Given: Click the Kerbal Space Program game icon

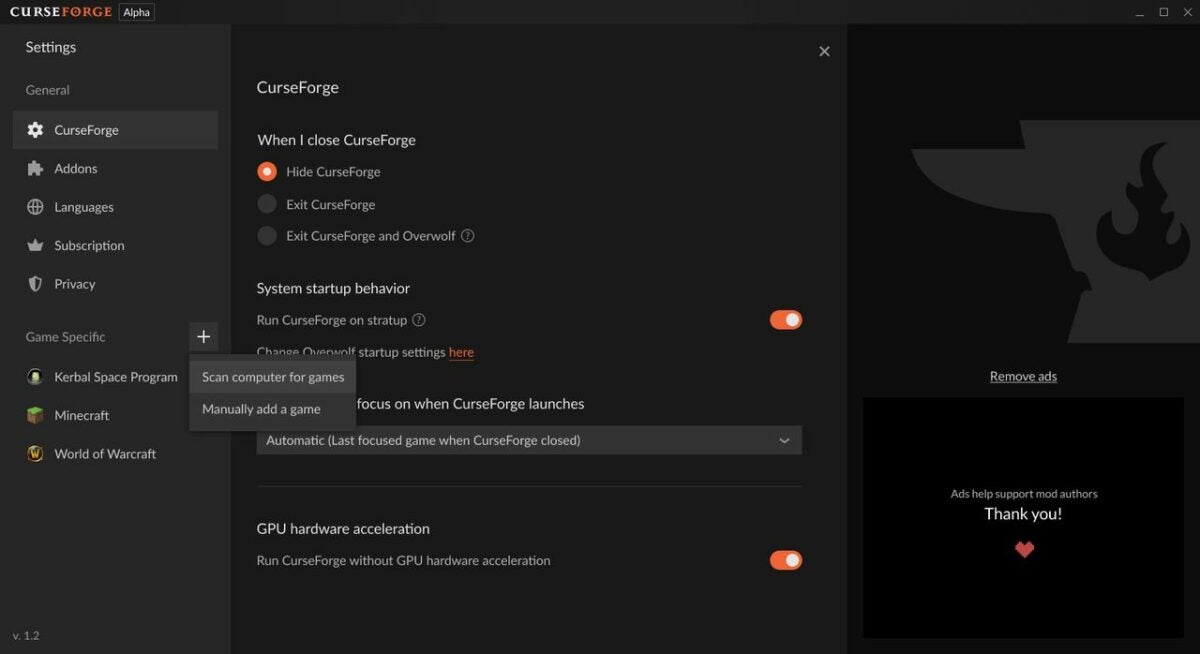Looking at the screenshot, I should (35, 377).
